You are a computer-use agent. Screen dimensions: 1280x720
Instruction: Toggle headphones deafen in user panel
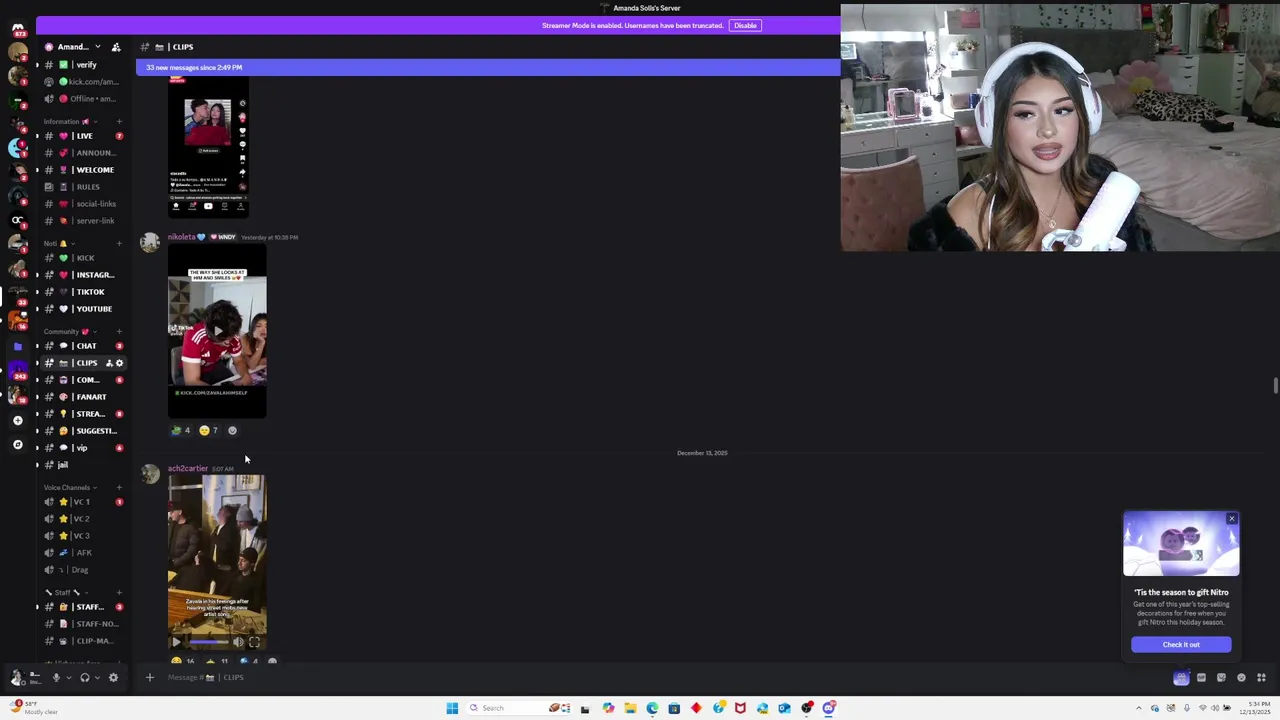(x=85, y=678)
